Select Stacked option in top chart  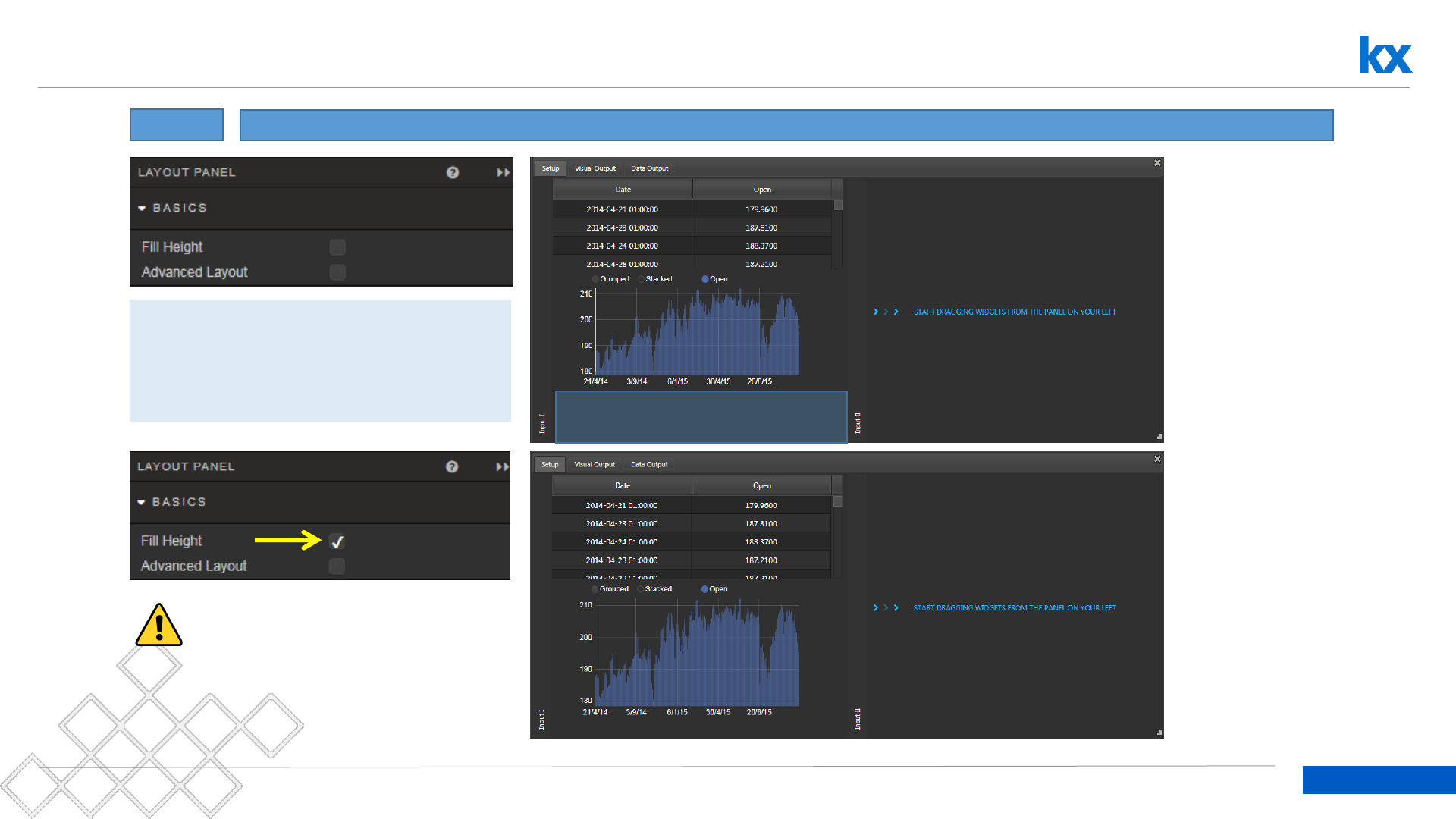[x=642, y=279]
